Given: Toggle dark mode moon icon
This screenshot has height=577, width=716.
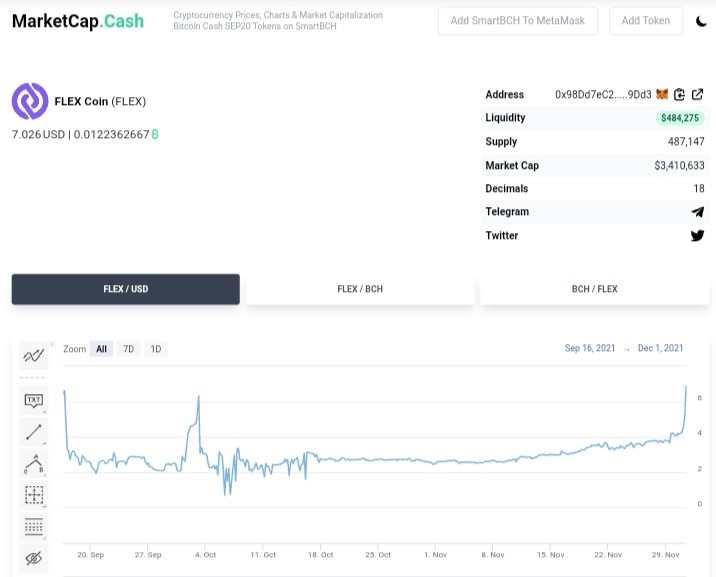Looking at the screenshot, I should 701,21.
